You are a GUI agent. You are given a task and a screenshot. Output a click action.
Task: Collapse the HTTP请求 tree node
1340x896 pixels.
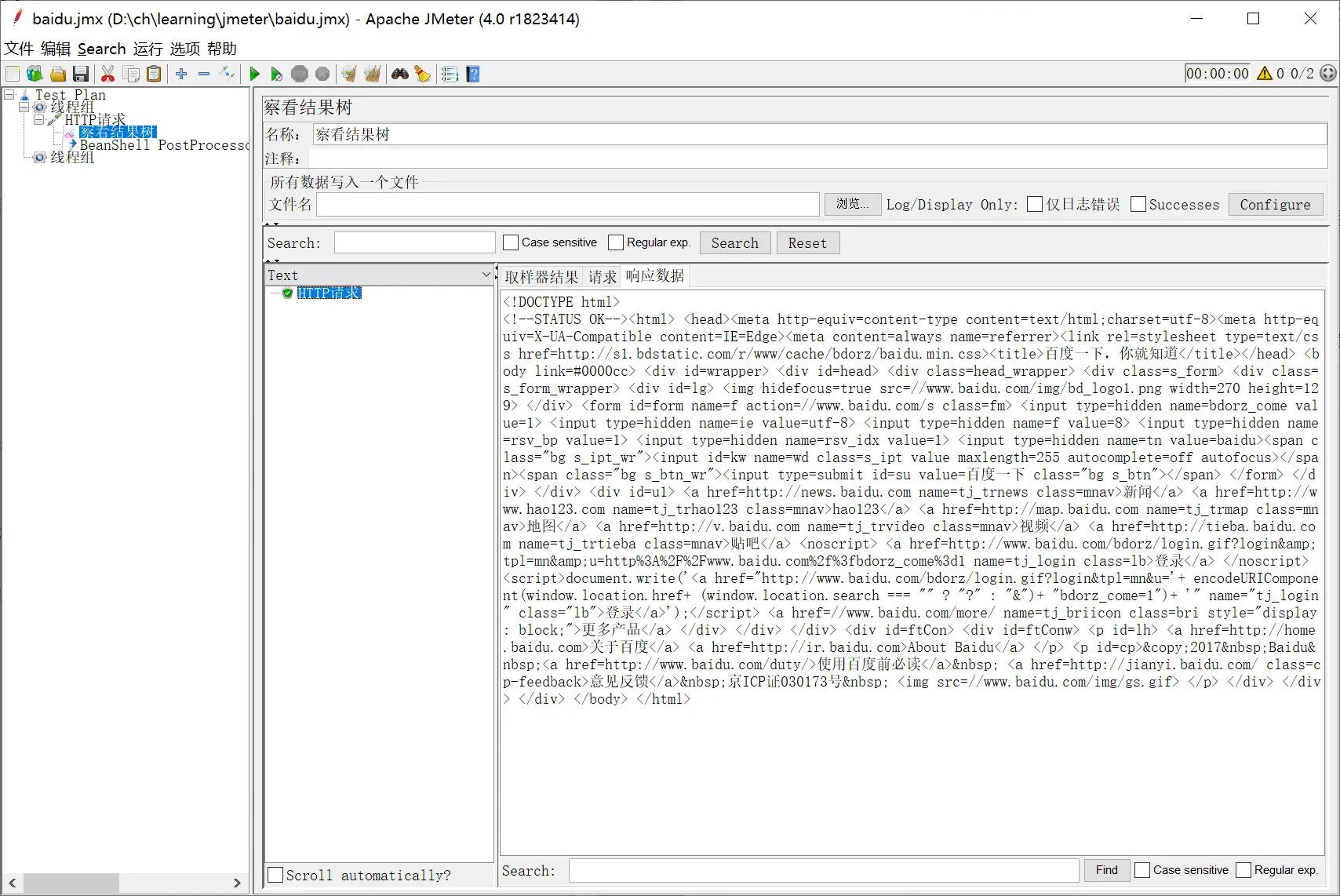(38, 120)
